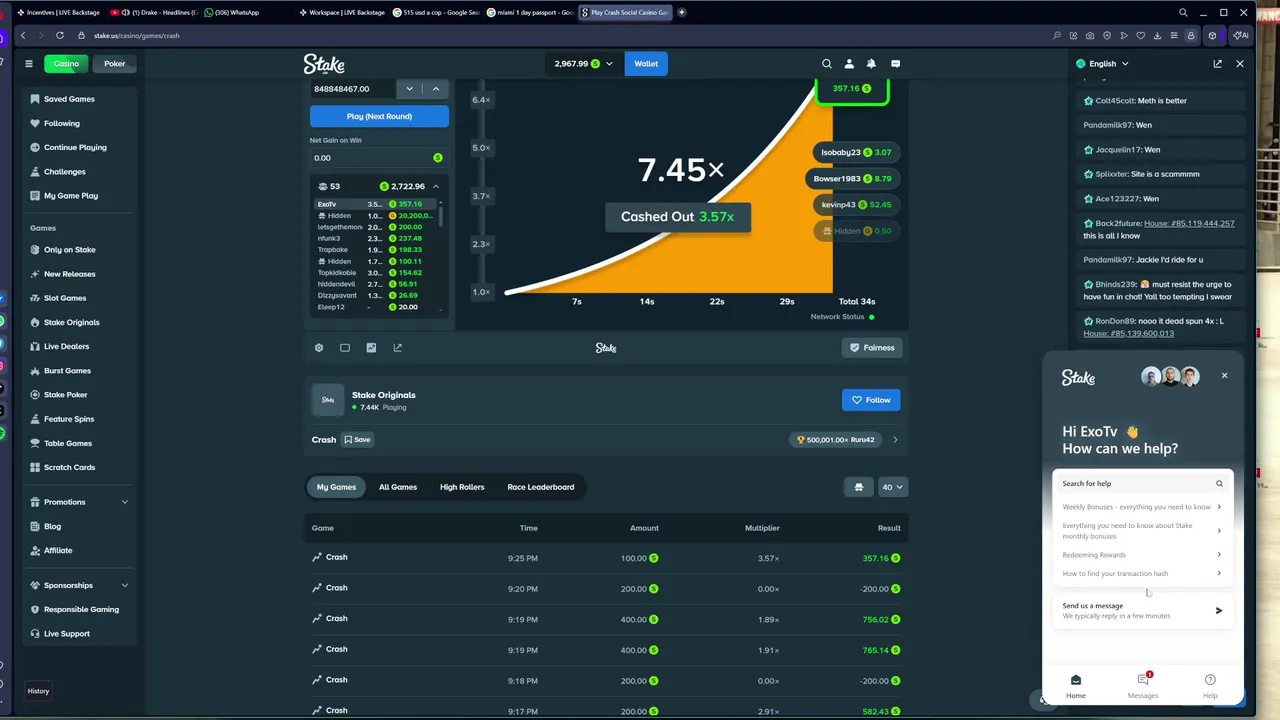1280x720 pixels.
Task: Close the Stake help widget
Action: [1224, 376]
